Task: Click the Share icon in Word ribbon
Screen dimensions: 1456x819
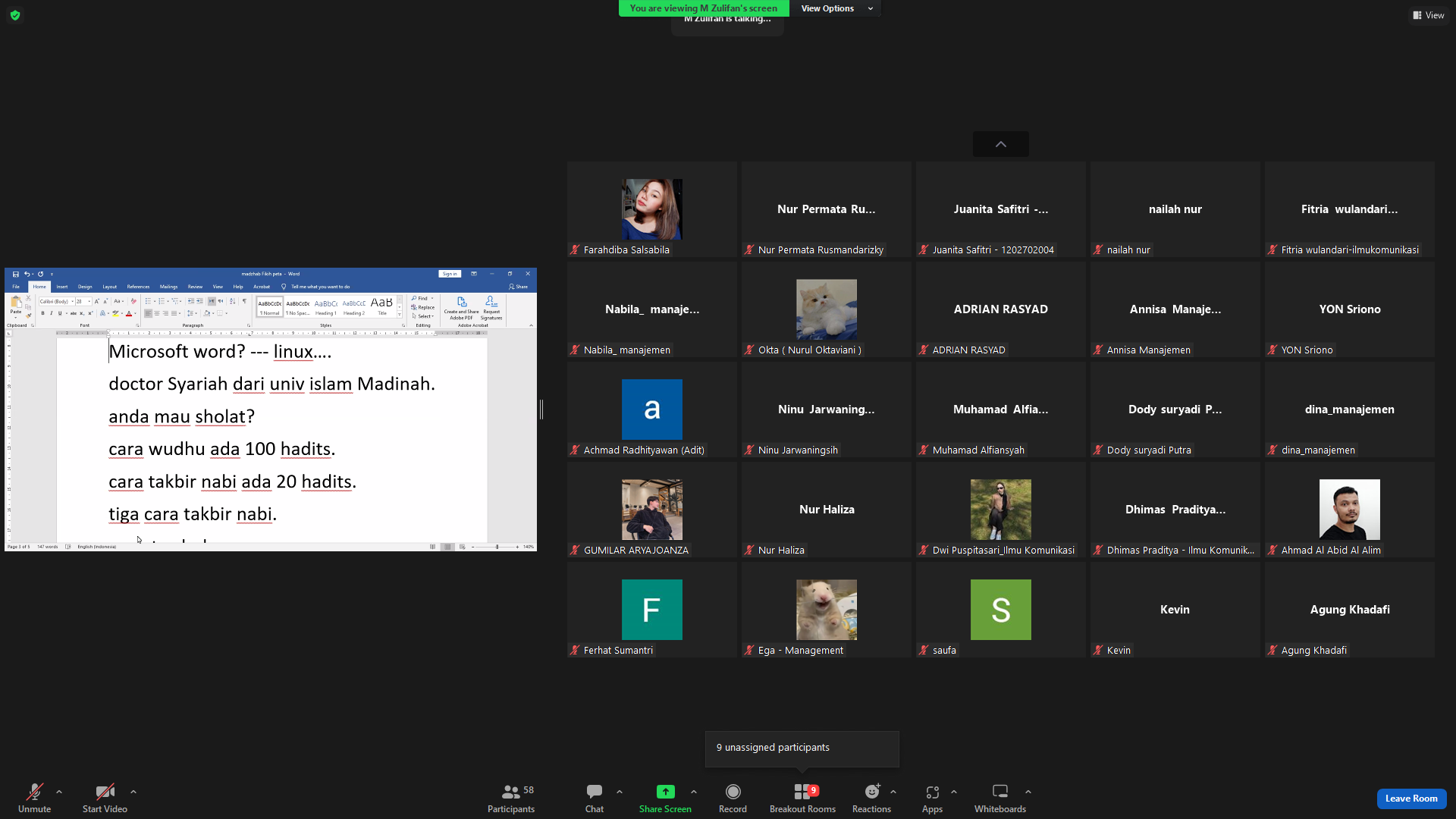Action: [x=519, y=287]
